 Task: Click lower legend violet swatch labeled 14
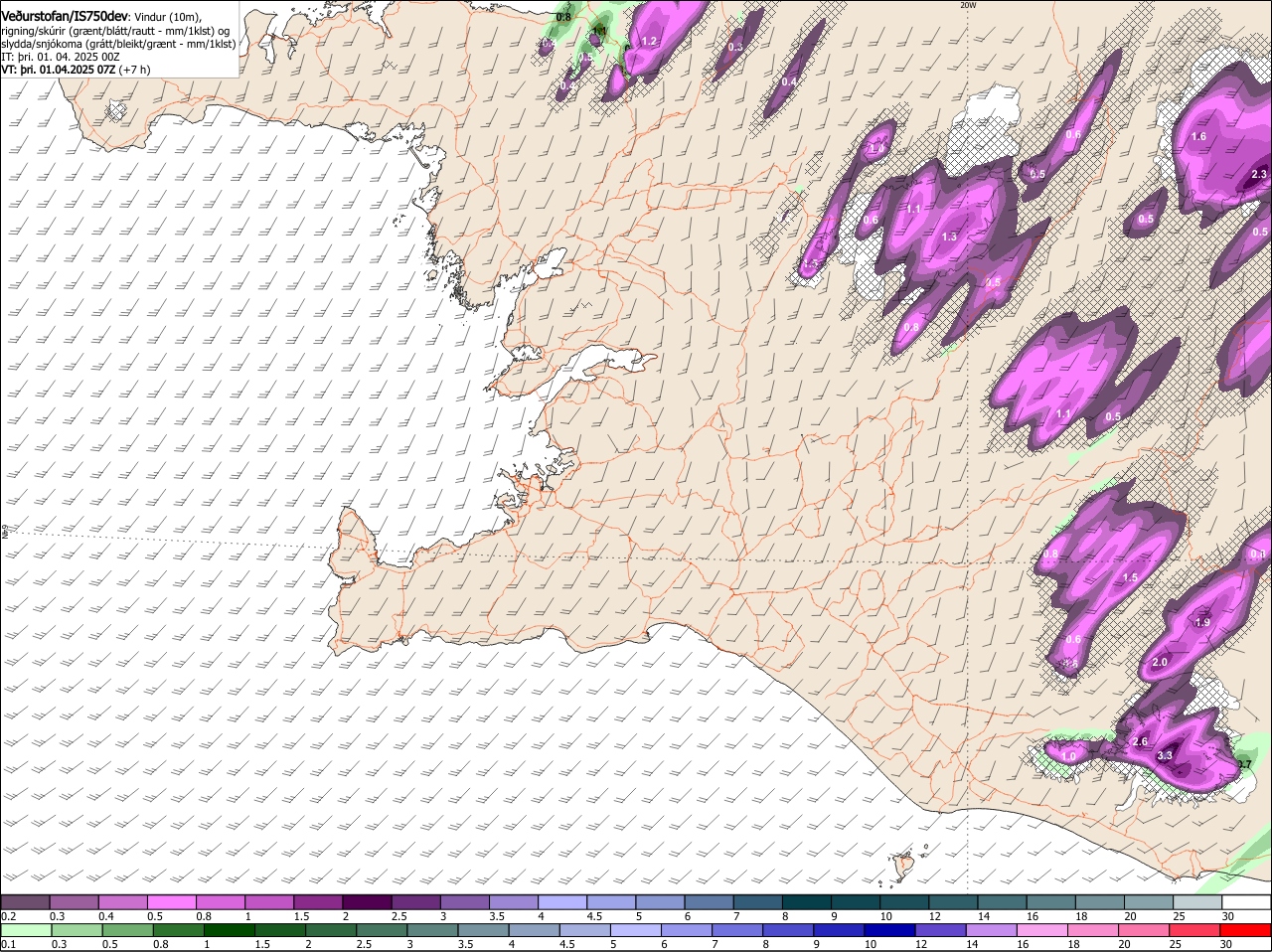(991, 930)
